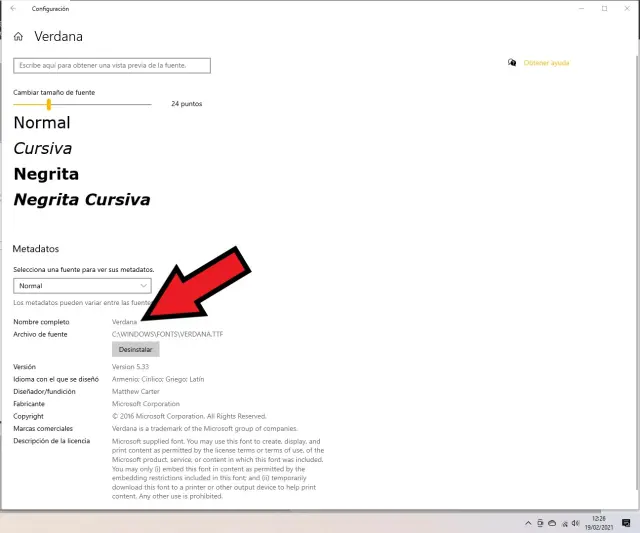This screenshot has height=533, width=640.
Task: Open the OneDrive cloud tray icon
Action: [552, 523]
